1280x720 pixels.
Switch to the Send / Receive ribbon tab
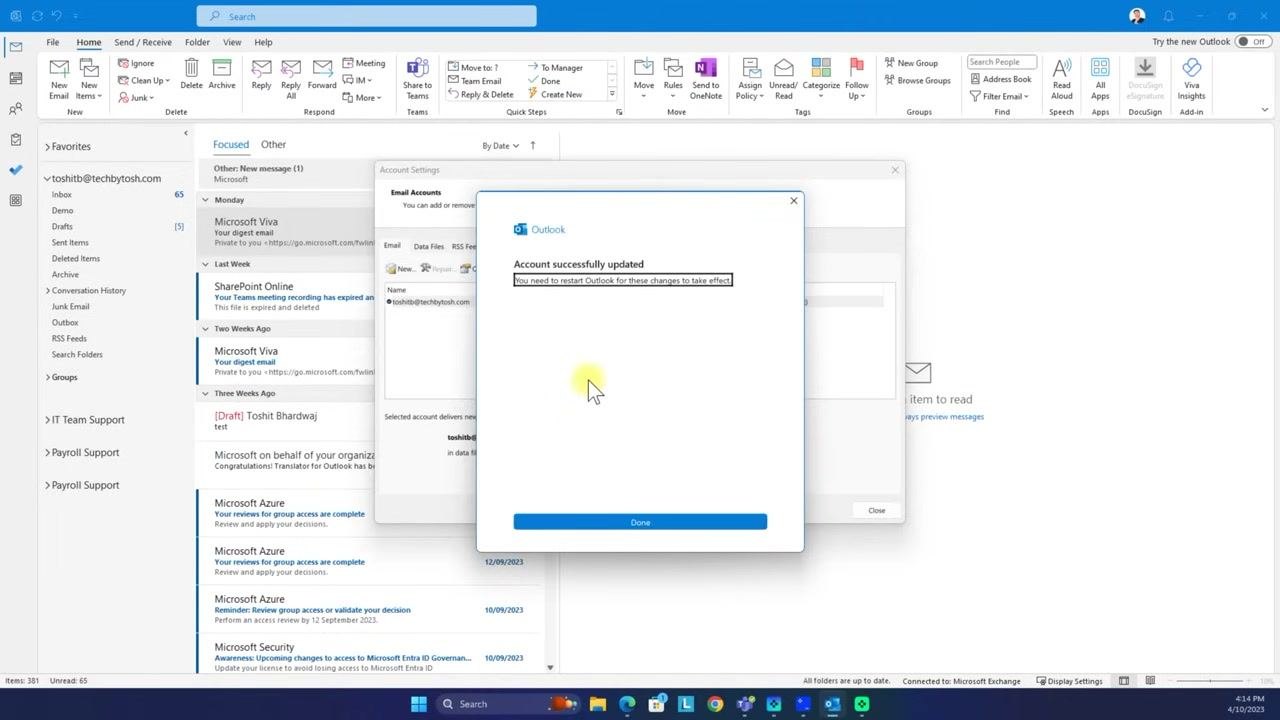pyautogui.click(x=143, y=42)
